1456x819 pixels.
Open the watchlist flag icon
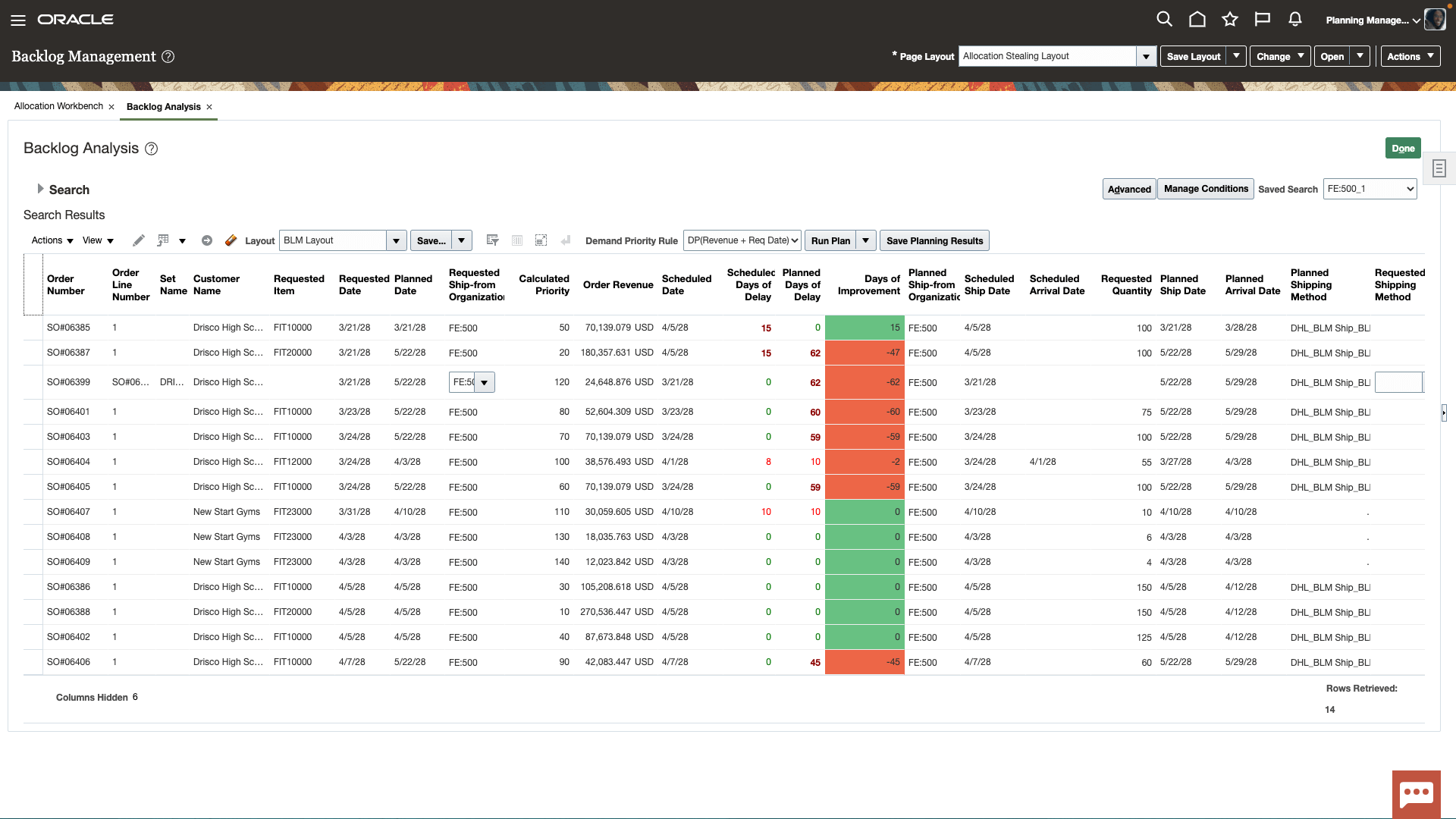tap(1262, 20)
